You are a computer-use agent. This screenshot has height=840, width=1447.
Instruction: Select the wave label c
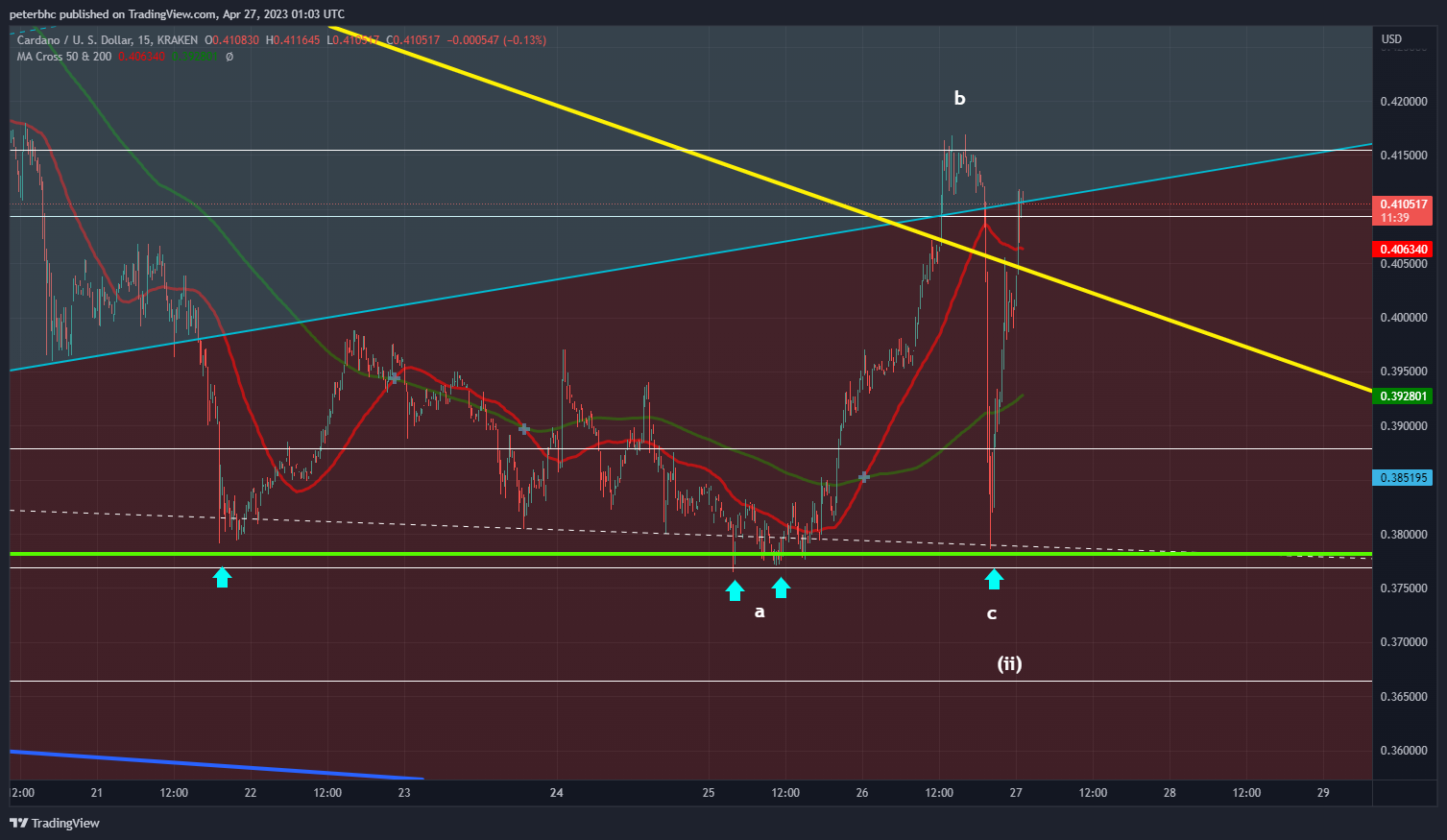point(992,614)
